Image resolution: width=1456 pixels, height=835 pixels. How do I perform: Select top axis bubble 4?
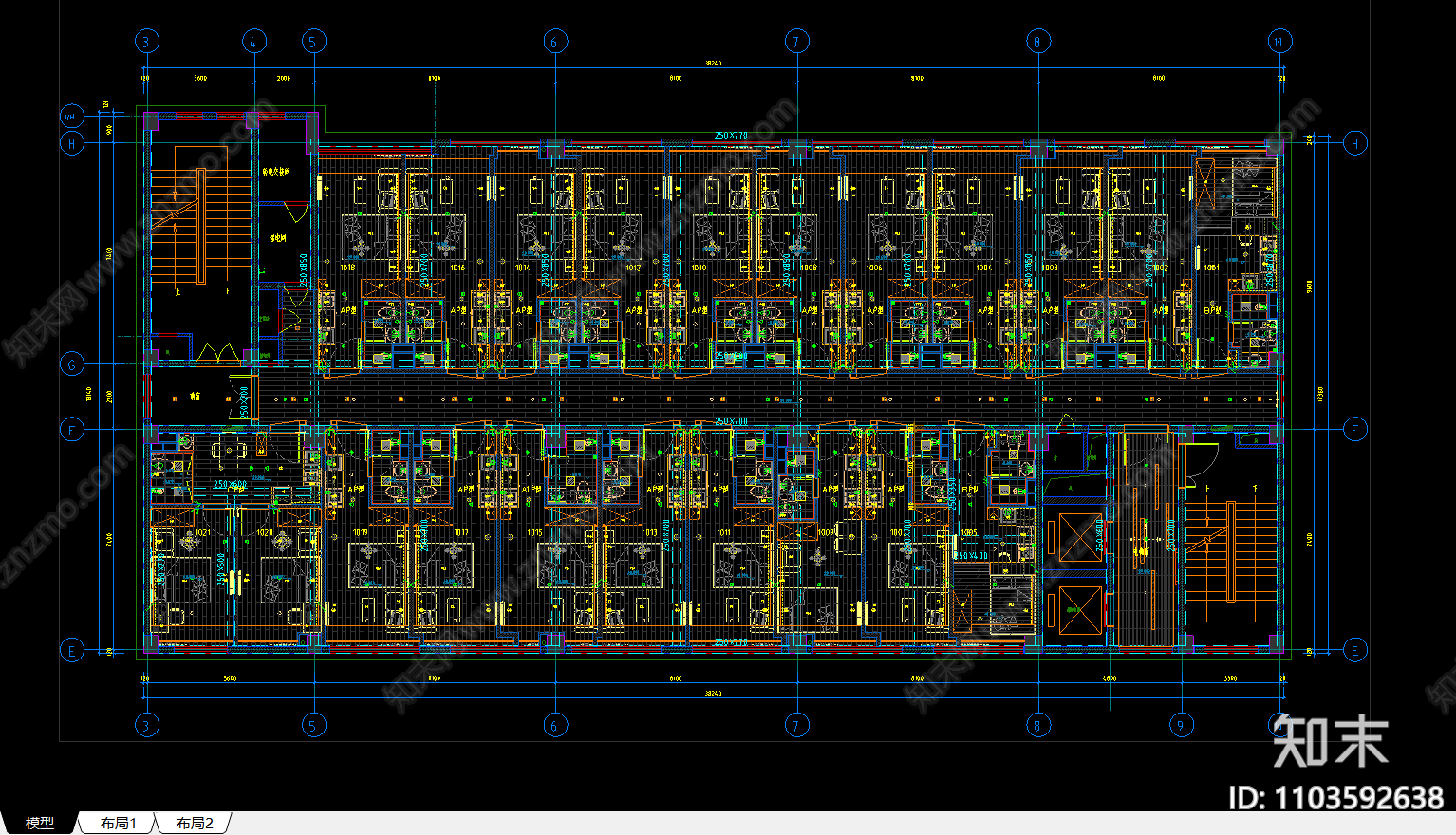253,41
